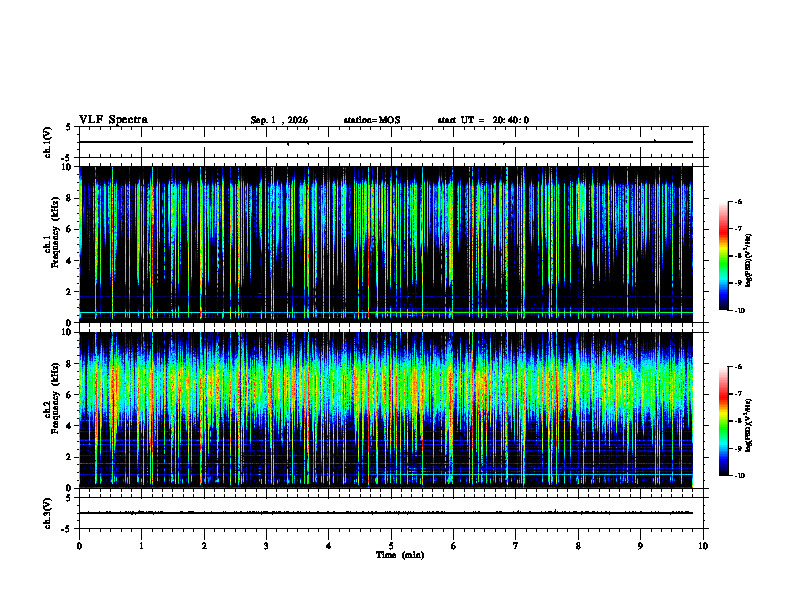Click the ch.3(V) voltage trace panel

(x=391, y=513)
